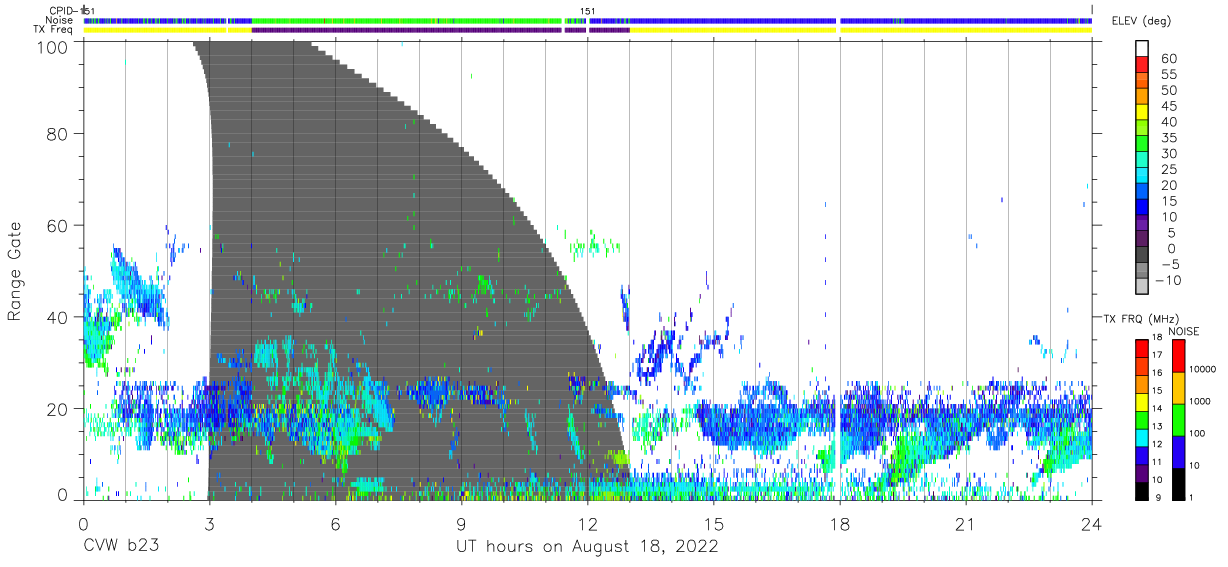Click the "12" tick on the UT hours axis
Screen dimensions: 1228x567
587,524
